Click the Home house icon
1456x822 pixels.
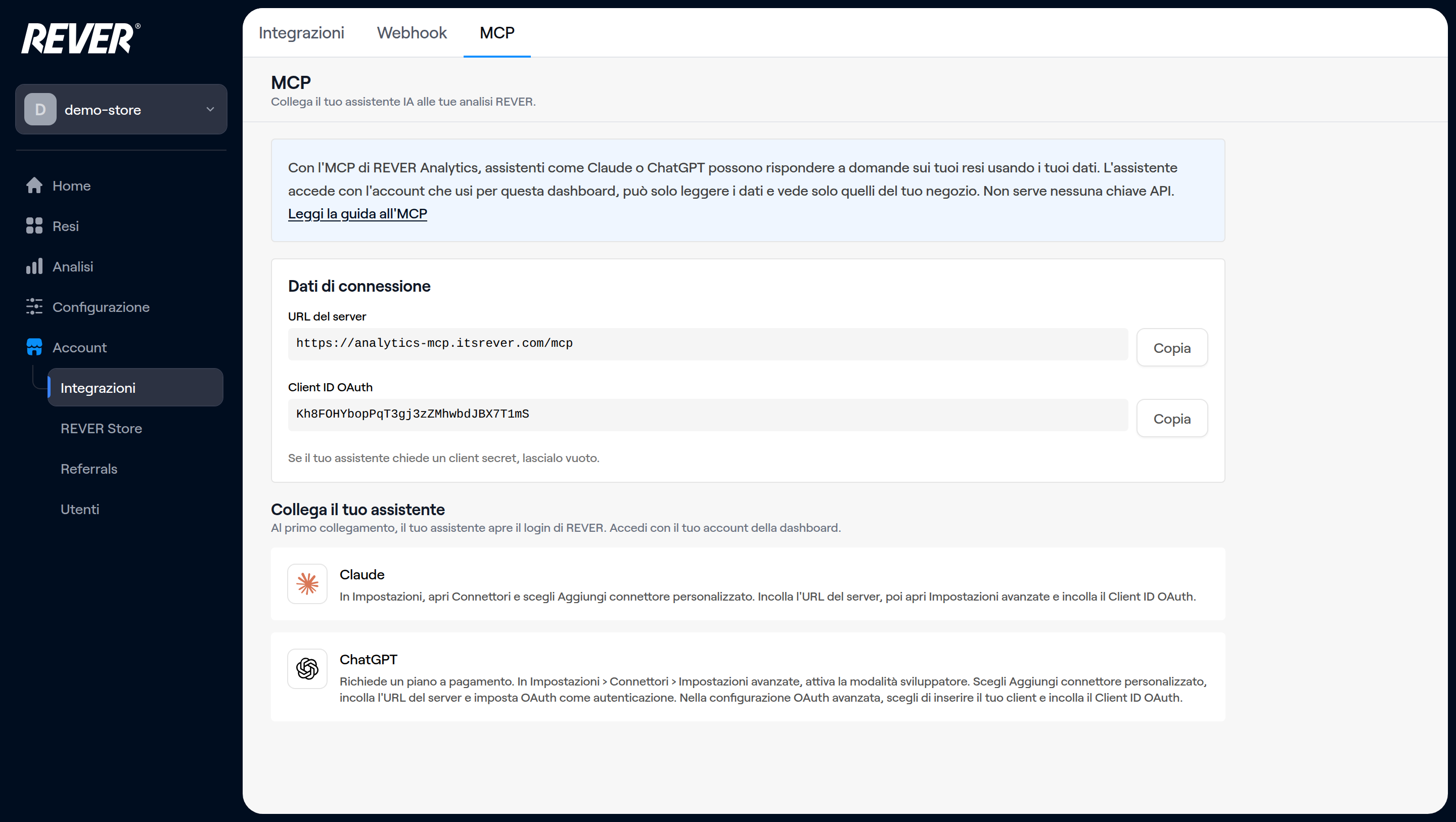click(34, 186)
